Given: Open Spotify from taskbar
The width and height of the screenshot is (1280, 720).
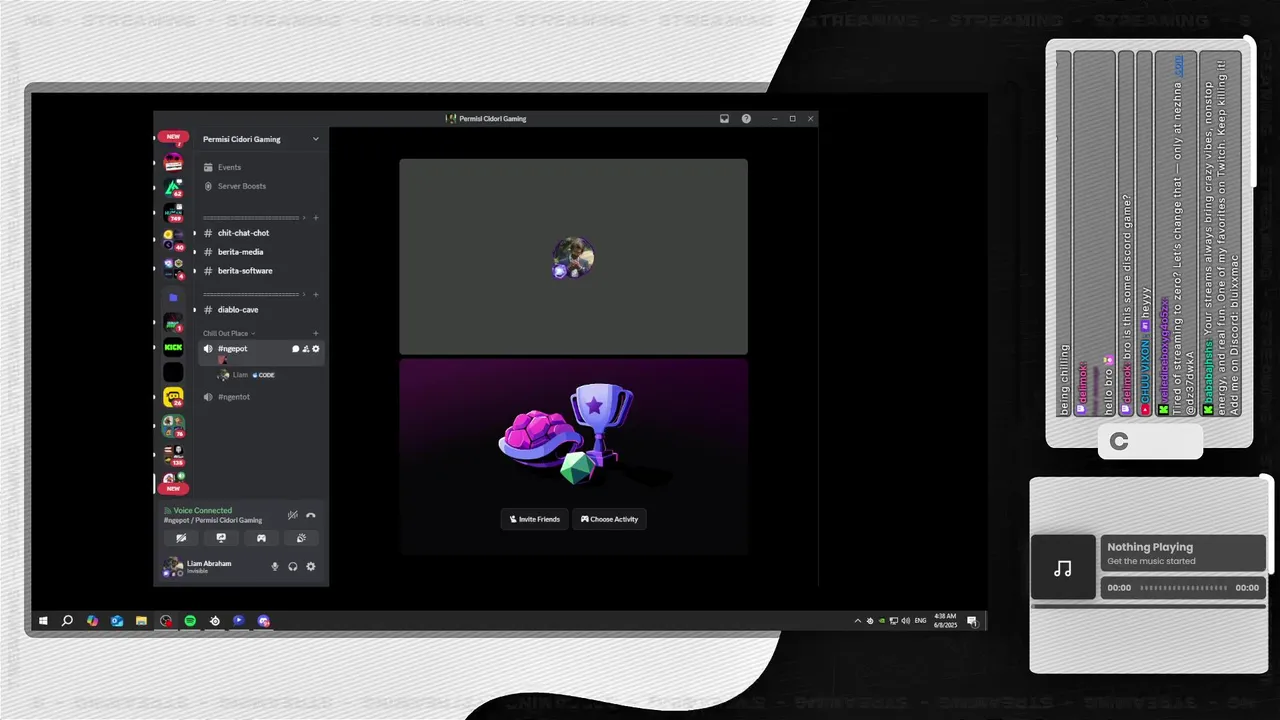Looking at the screenshot, I should point(190,621).
